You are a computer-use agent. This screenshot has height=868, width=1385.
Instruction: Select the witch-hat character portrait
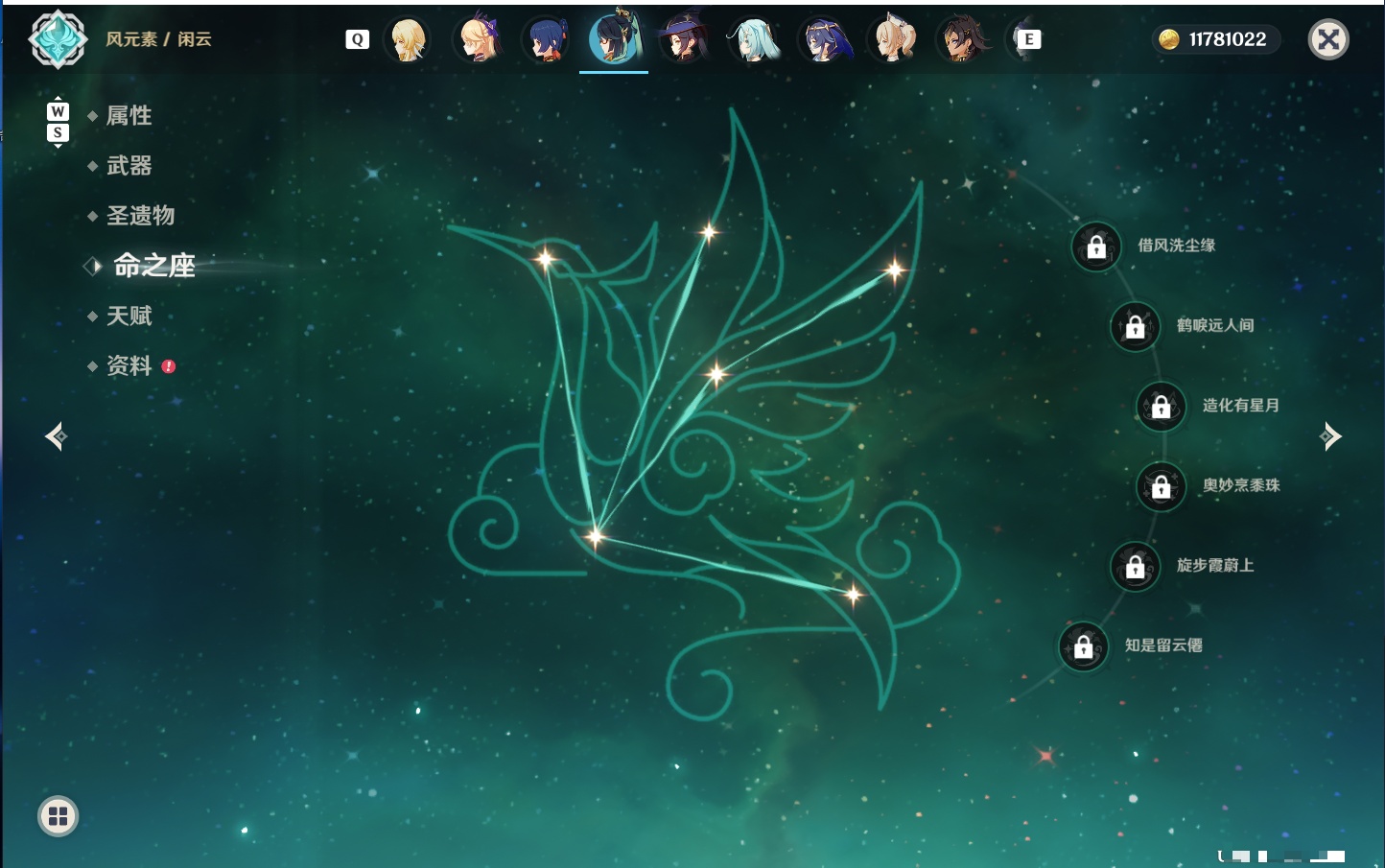[684, 39]
